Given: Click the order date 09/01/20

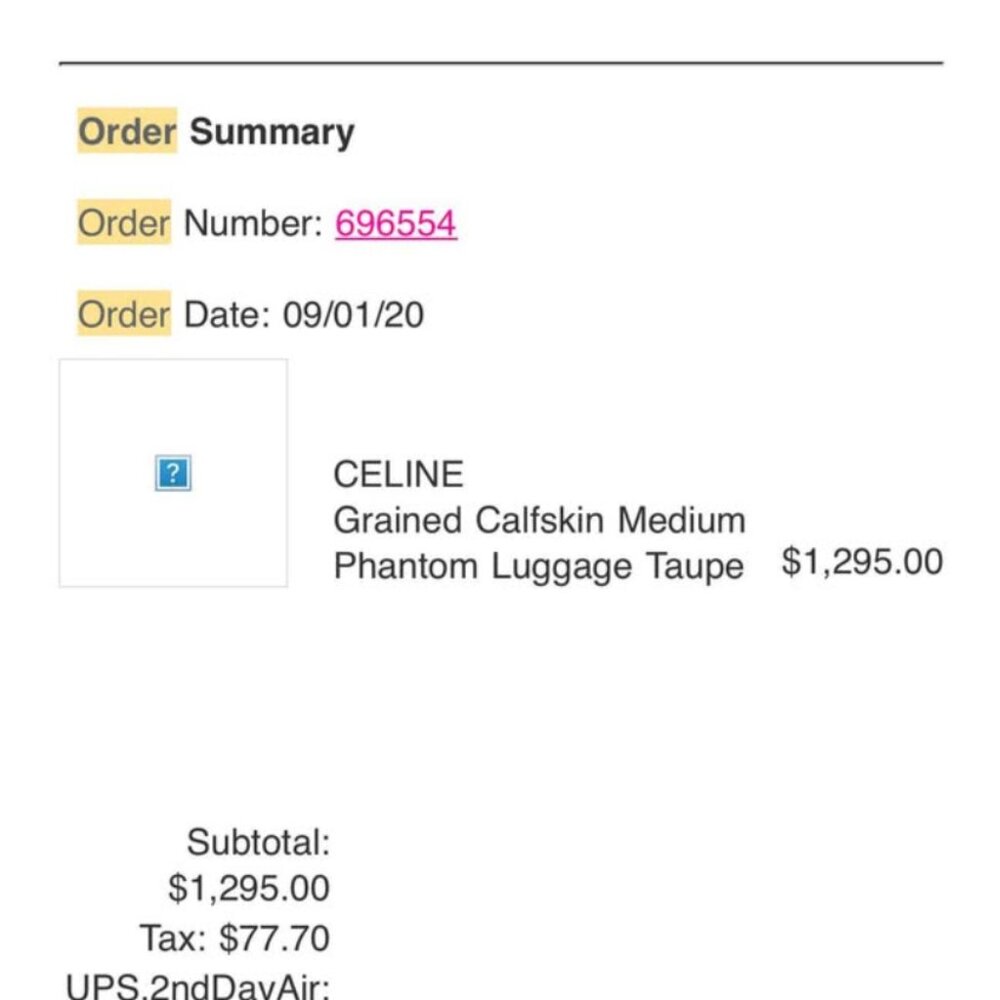Looking at the screenshot, I should pyautogui.click(x=353, y=315).
